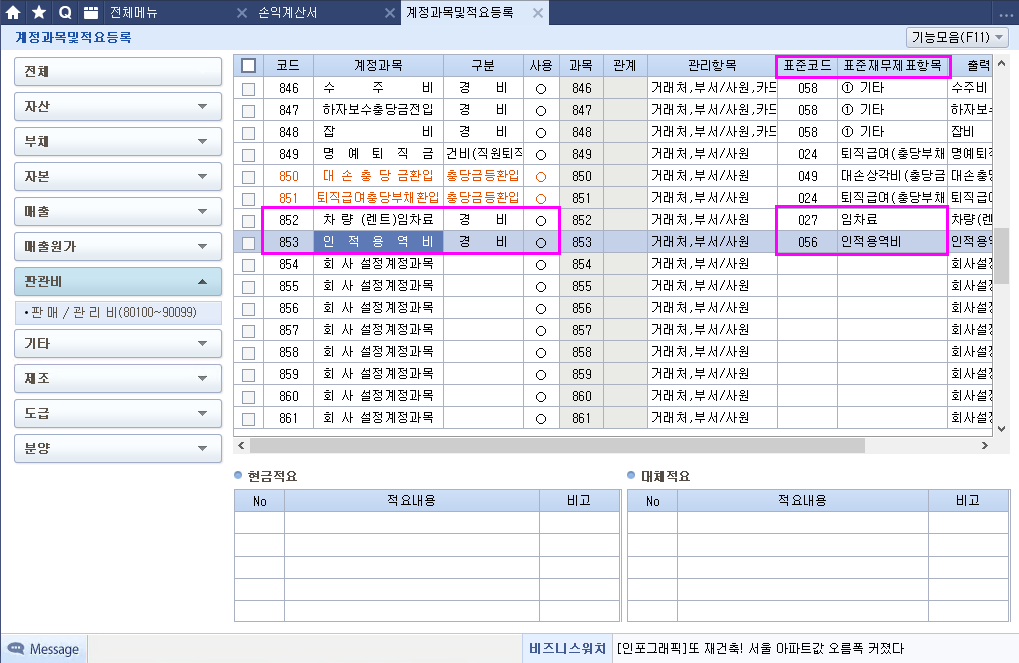Expand the 매출 category
1019x663 pixels.
point(118,212)
